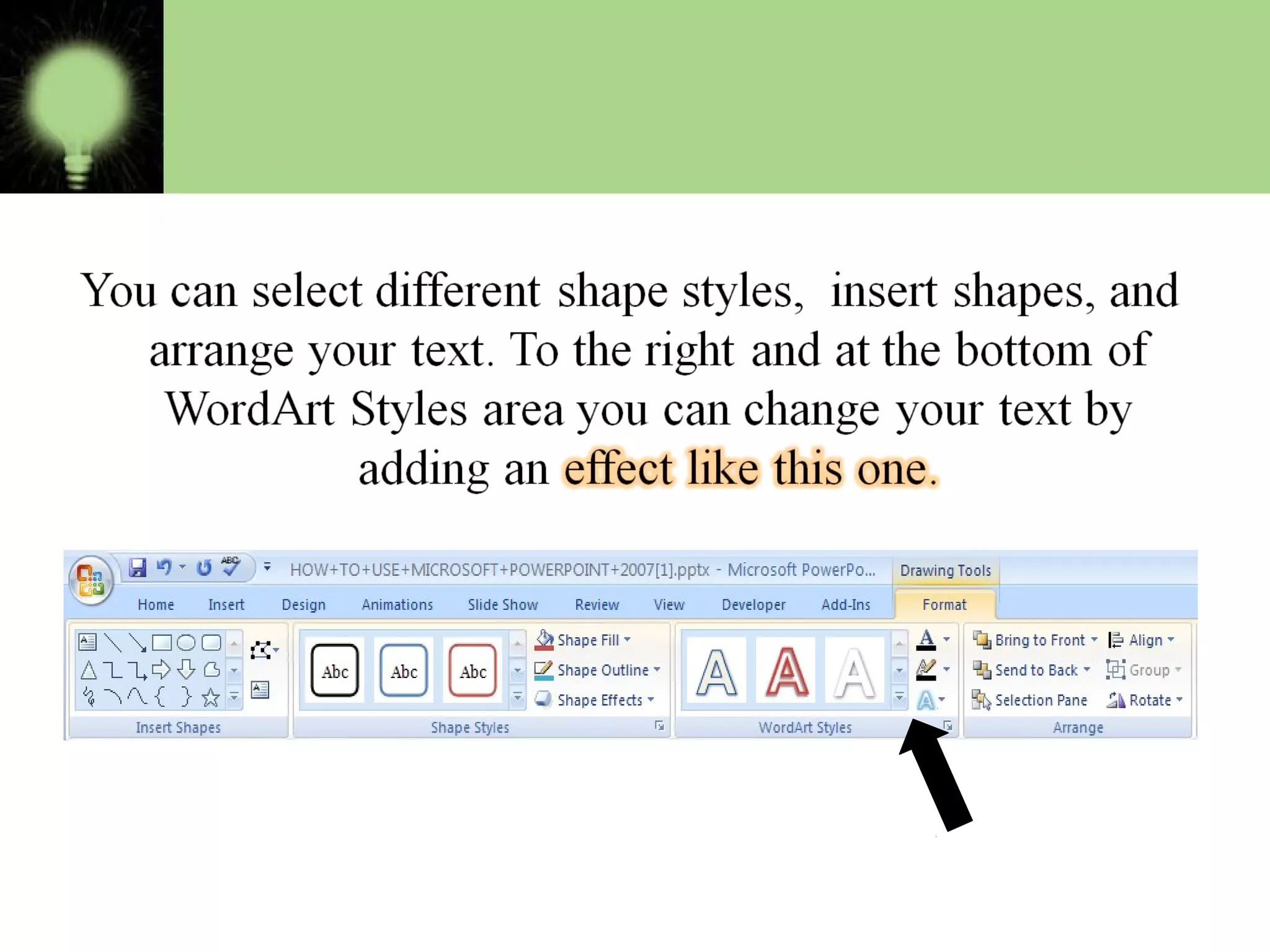Viewport: 1270px width, 952px height.
Task: Select the five-point star shape
Action: click(211, 698)
